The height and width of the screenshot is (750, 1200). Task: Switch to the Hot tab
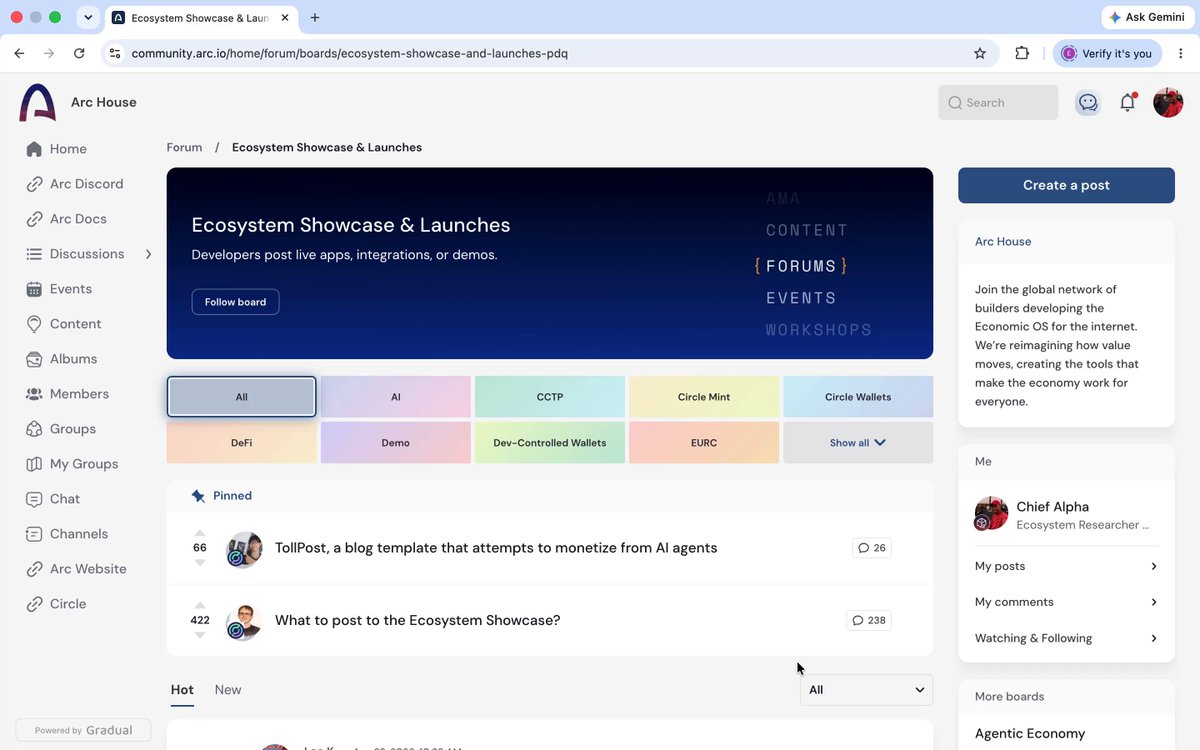point(182,690)
